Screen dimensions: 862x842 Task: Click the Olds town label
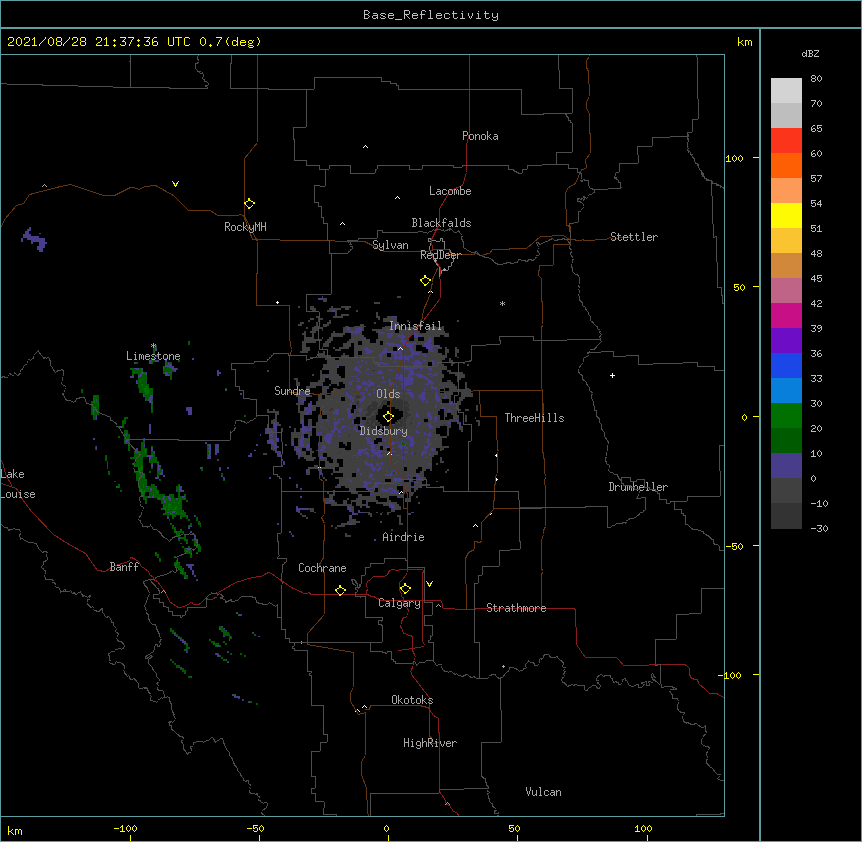click(x=388, y=394)
